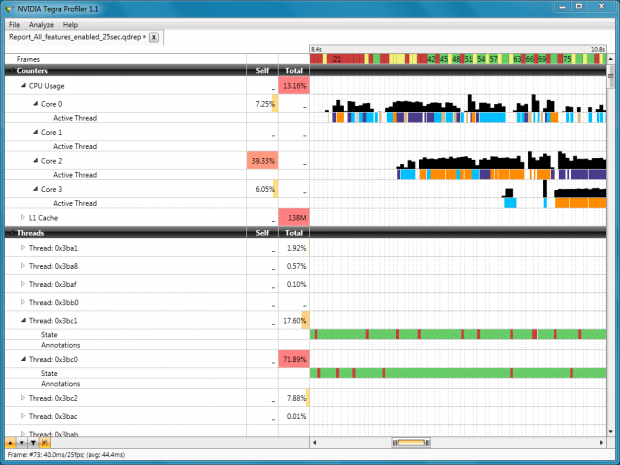Click the vertical scrollbar up arrow
Viewport: 620px width, 465px height.
[x=611, y=59]
